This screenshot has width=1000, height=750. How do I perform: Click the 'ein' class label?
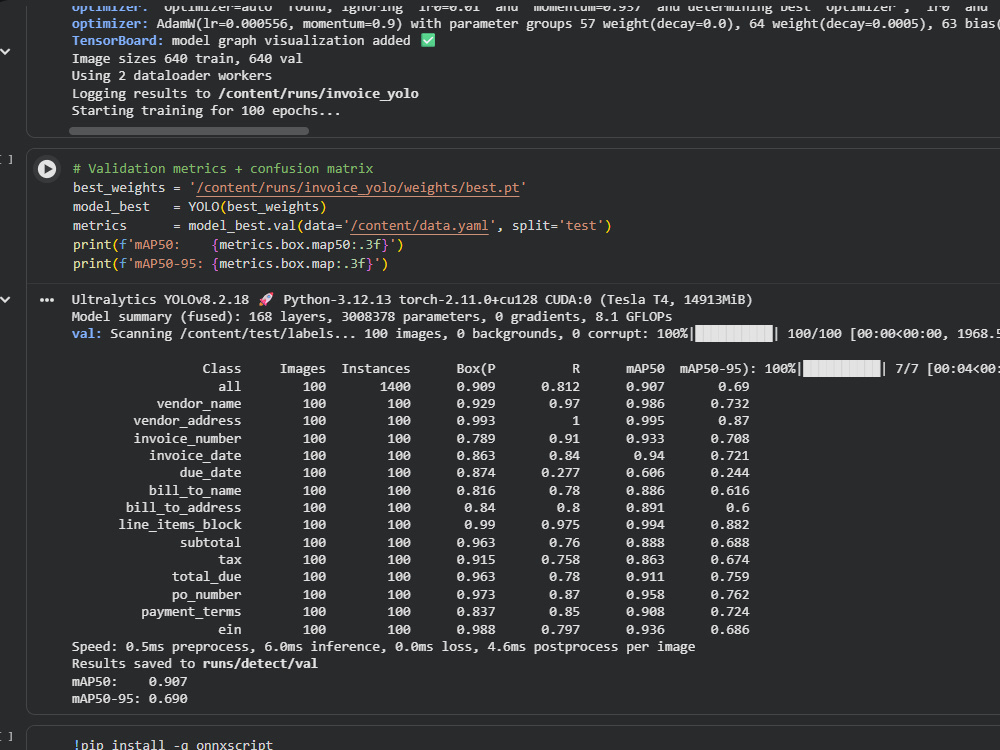(x=230, y=629)
